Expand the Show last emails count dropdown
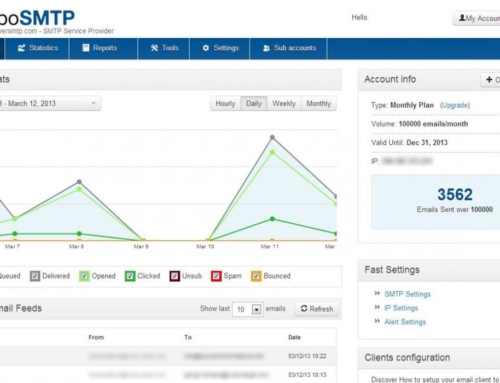This screenshot has height=383, width=500. (247, 309)
